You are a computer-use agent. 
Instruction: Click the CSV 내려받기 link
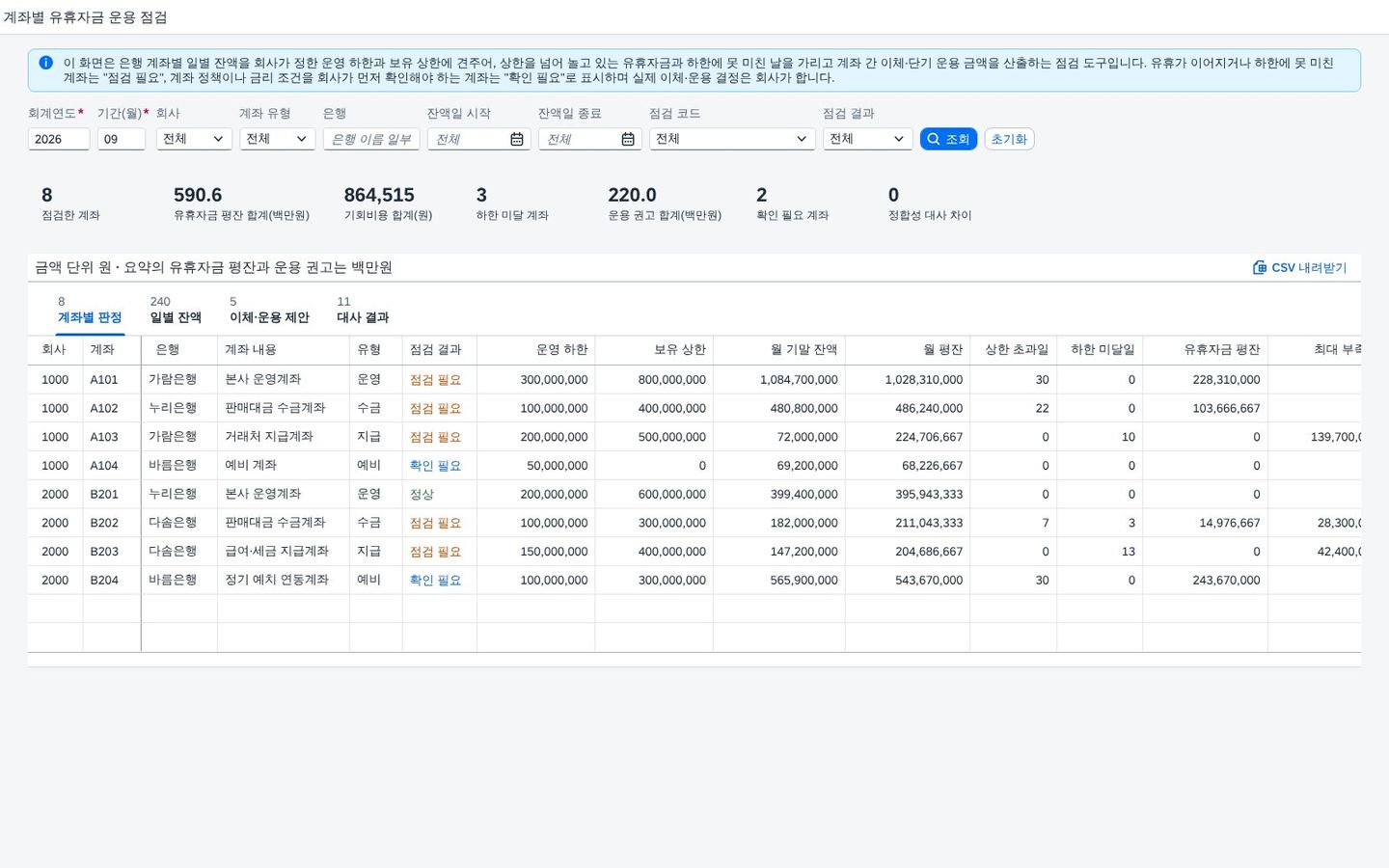click(x=1299, y=267)
